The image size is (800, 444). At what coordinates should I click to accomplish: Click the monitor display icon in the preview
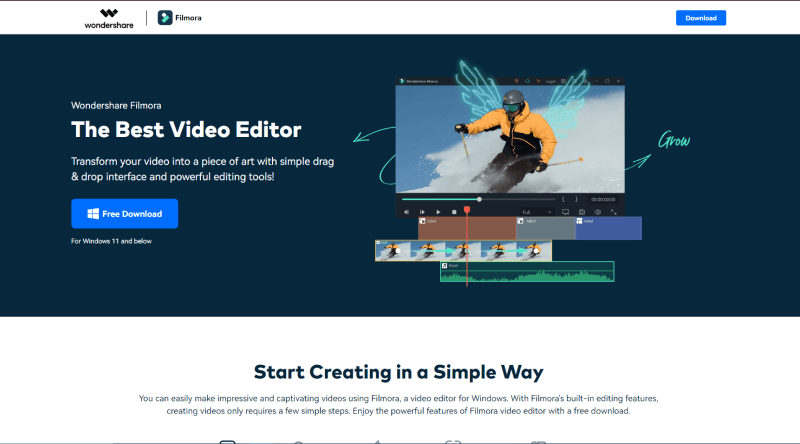pos(565,212)
